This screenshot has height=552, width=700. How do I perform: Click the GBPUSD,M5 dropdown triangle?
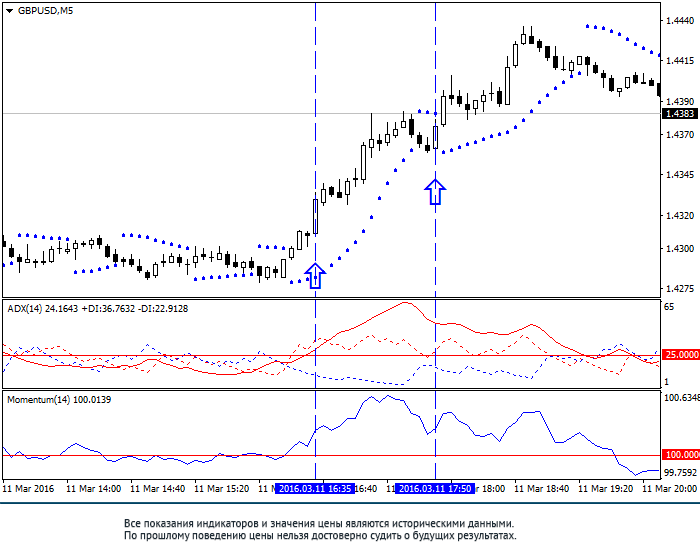coord(9,11)
